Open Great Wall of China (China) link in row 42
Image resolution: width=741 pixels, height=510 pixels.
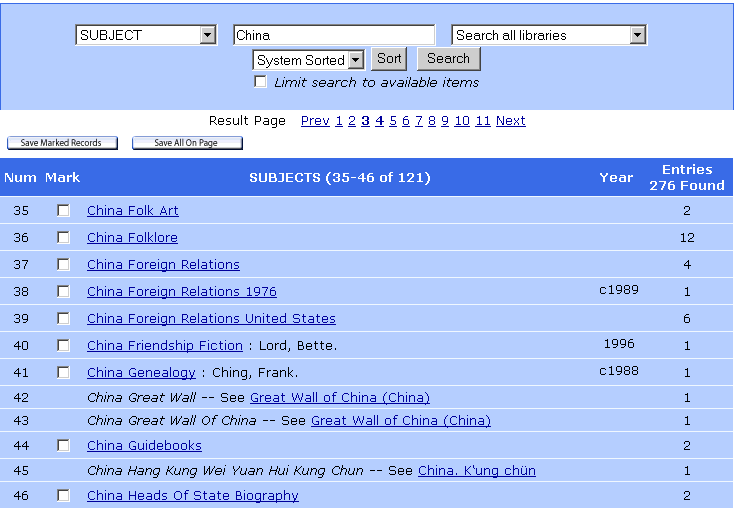pyautogui.click(x=340, y=398)
